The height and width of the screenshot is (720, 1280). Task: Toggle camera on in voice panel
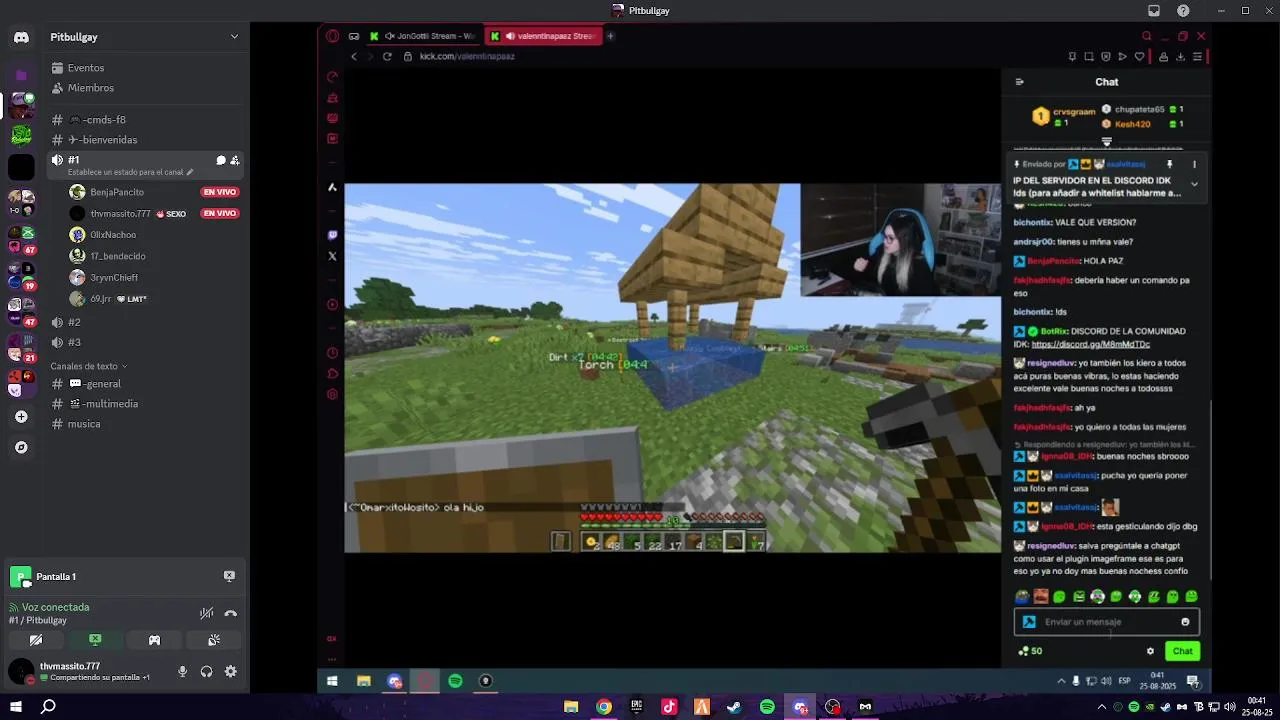[36, 640]
